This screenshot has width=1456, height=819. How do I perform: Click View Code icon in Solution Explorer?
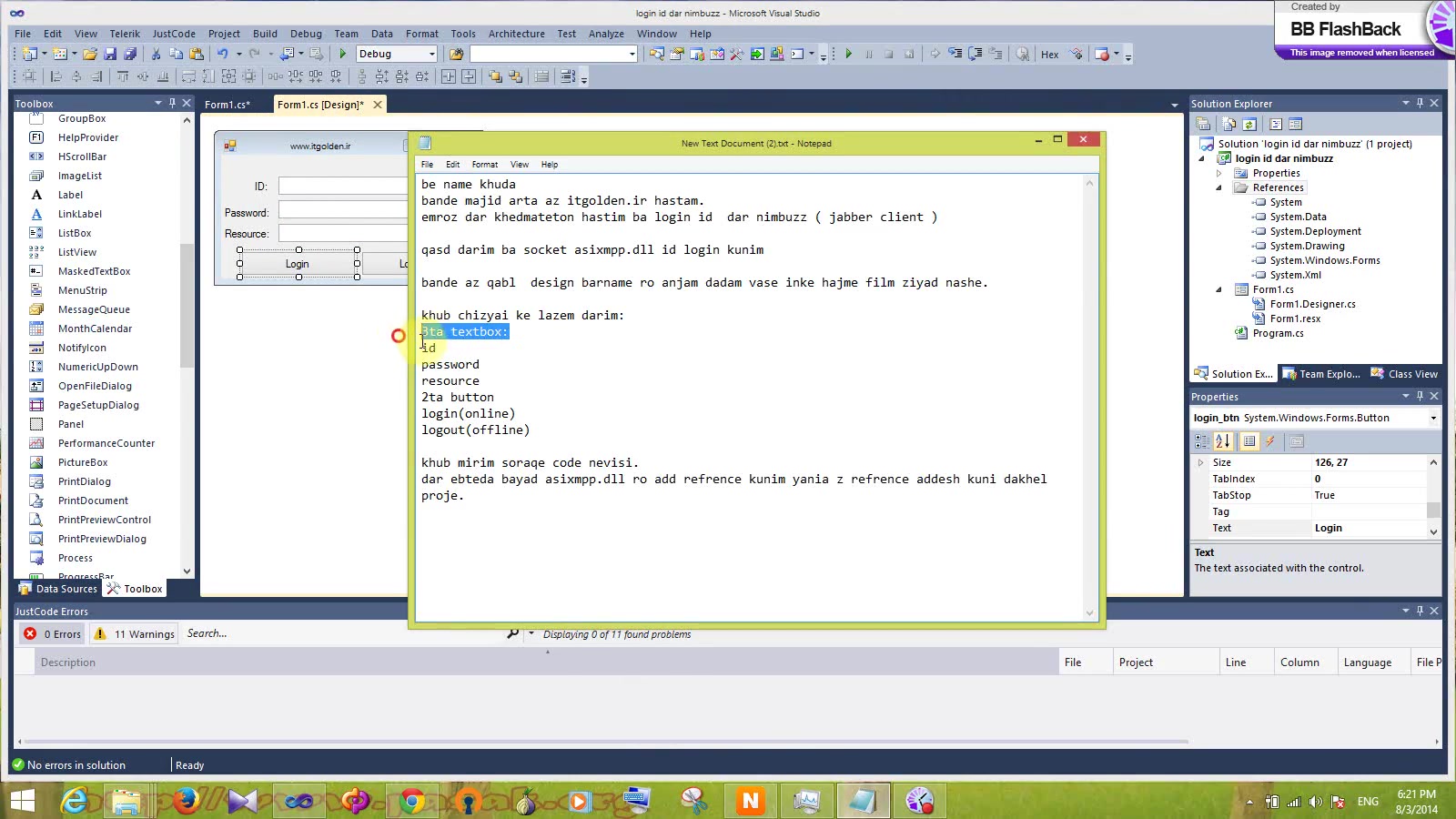coord(1276,125)
